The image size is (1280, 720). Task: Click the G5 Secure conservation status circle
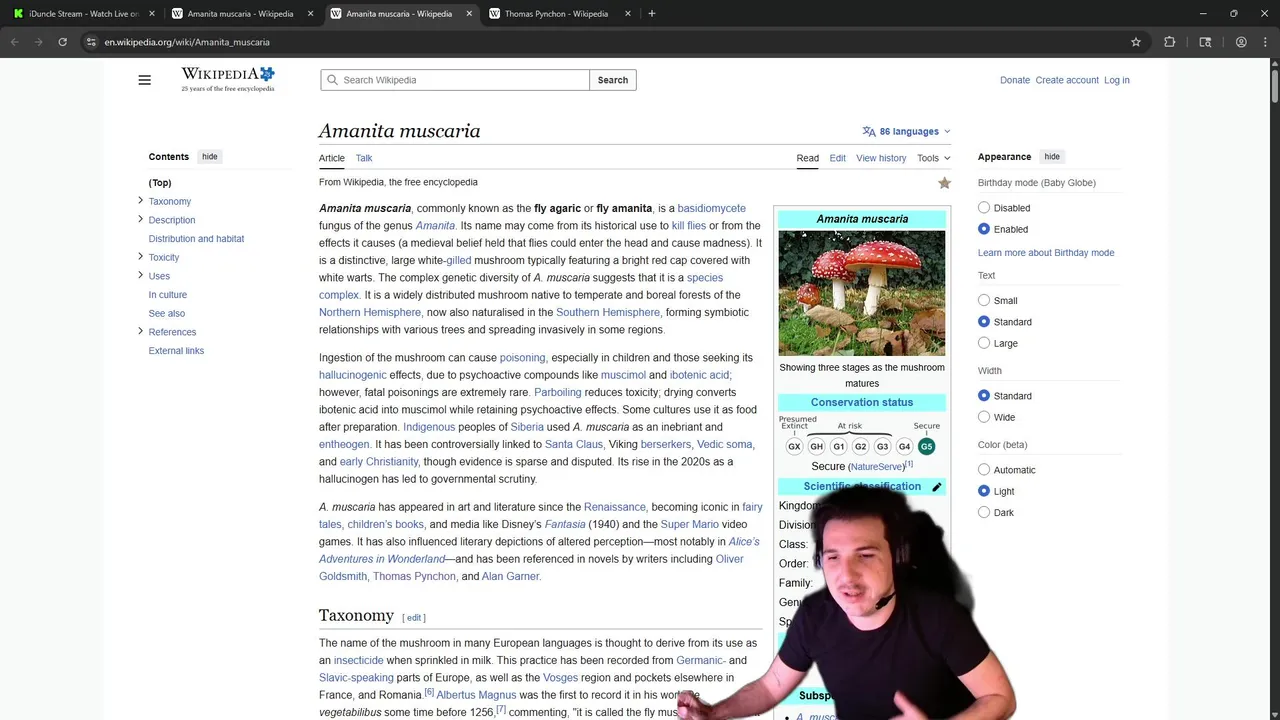click(926, 447)
